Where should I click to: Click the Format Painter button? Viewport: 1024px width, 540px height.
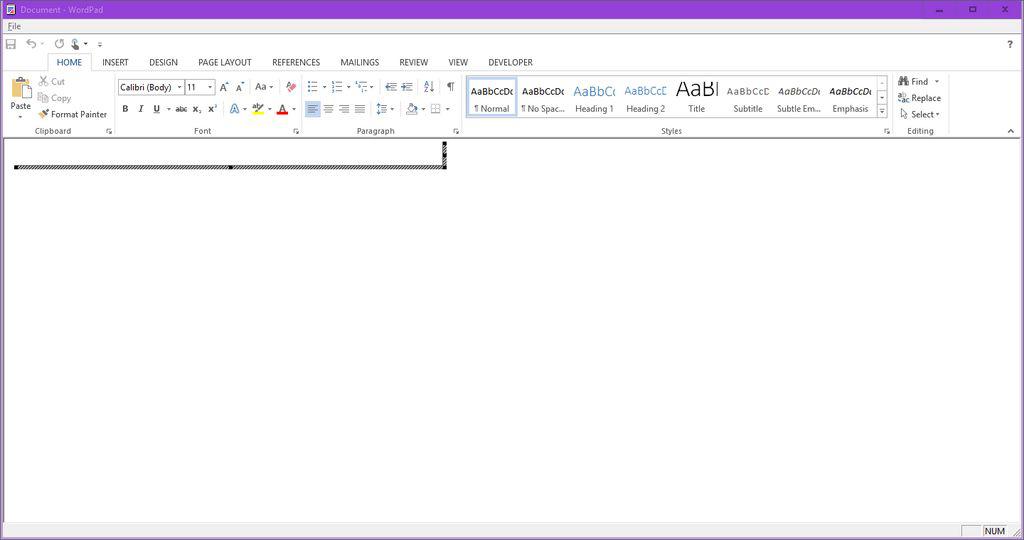point(72,114)
